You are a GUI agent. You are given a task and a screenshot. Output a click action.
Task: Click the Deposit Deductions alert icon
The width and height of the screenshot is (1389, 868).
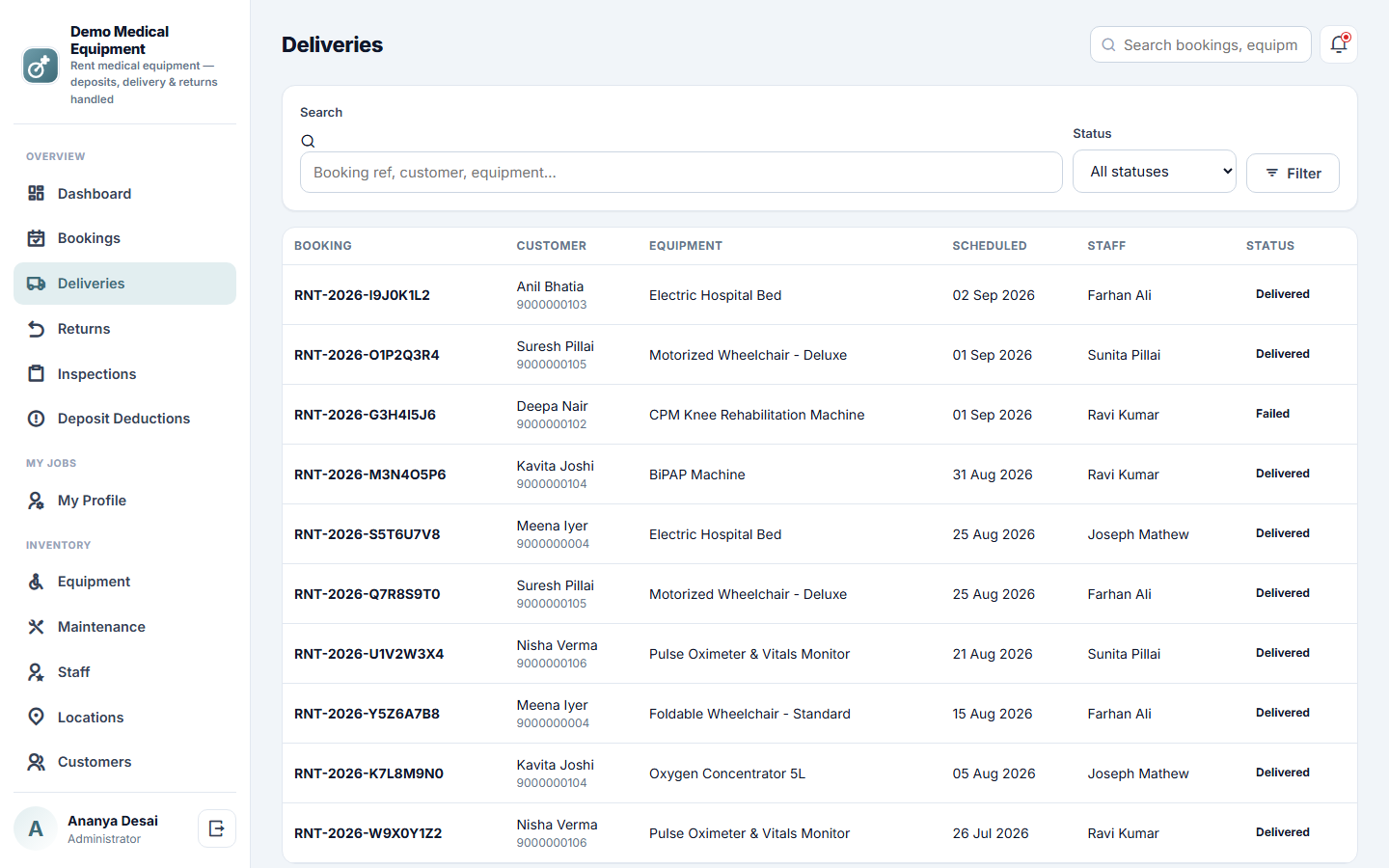[x=36, y=419]
